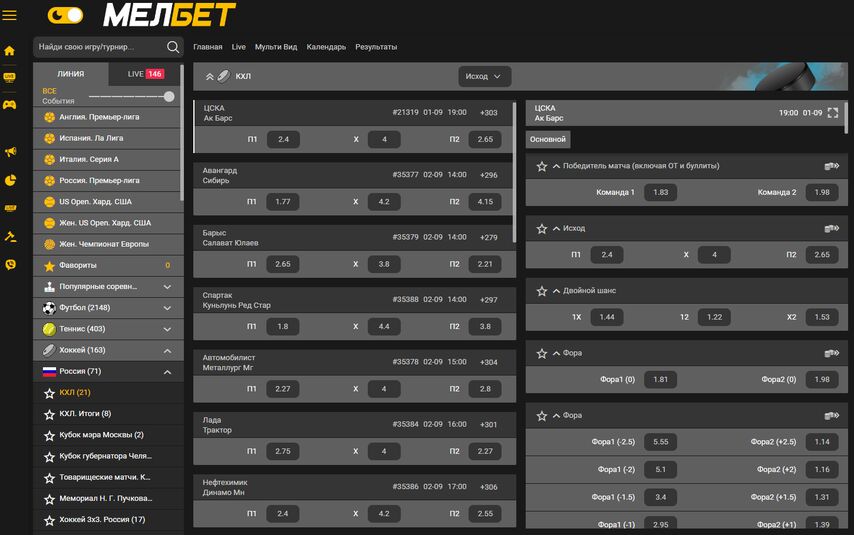Viewport: 854px width, 535px height.
Task: Collapse Победитель матча market chevron
Action: 556,166
